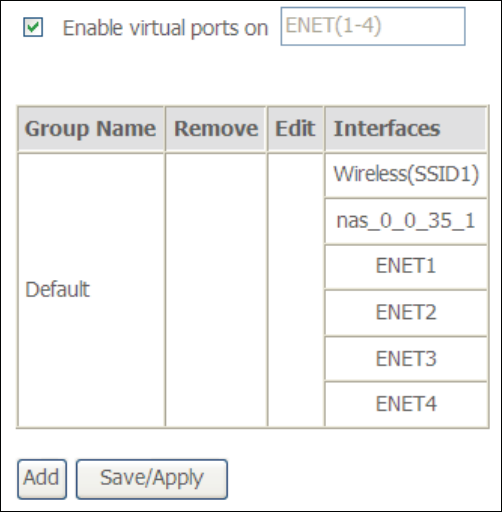Click the Add button

(x=42, y=479)
